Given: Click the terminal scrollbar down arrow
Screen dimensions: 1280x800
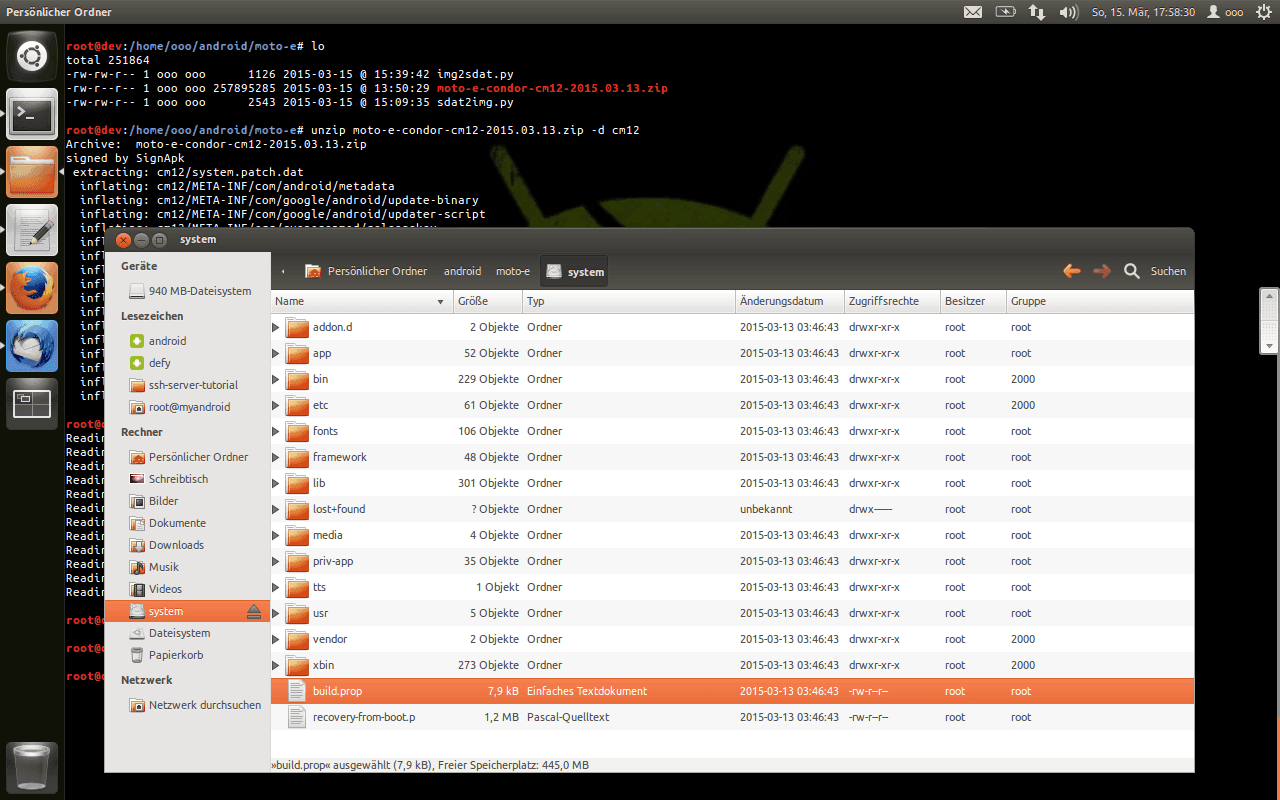Looking at the screenshot, I should coord(1269,345).
